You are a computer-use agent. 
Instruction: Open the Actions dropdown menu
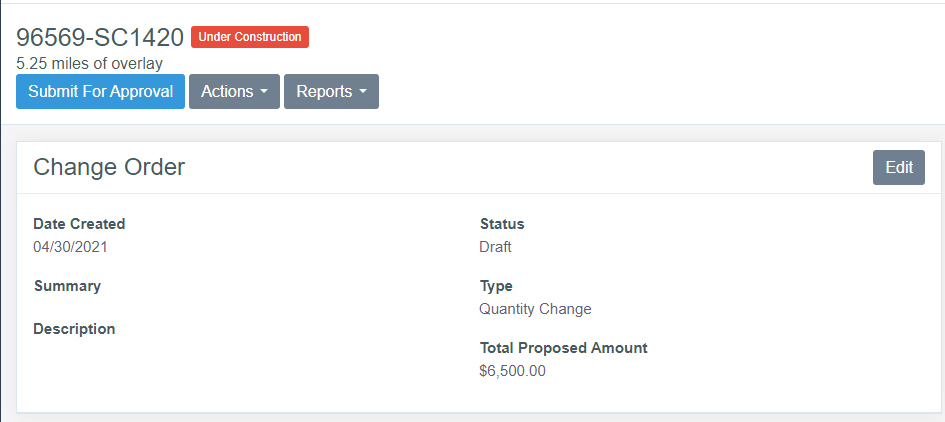point(234,91)
